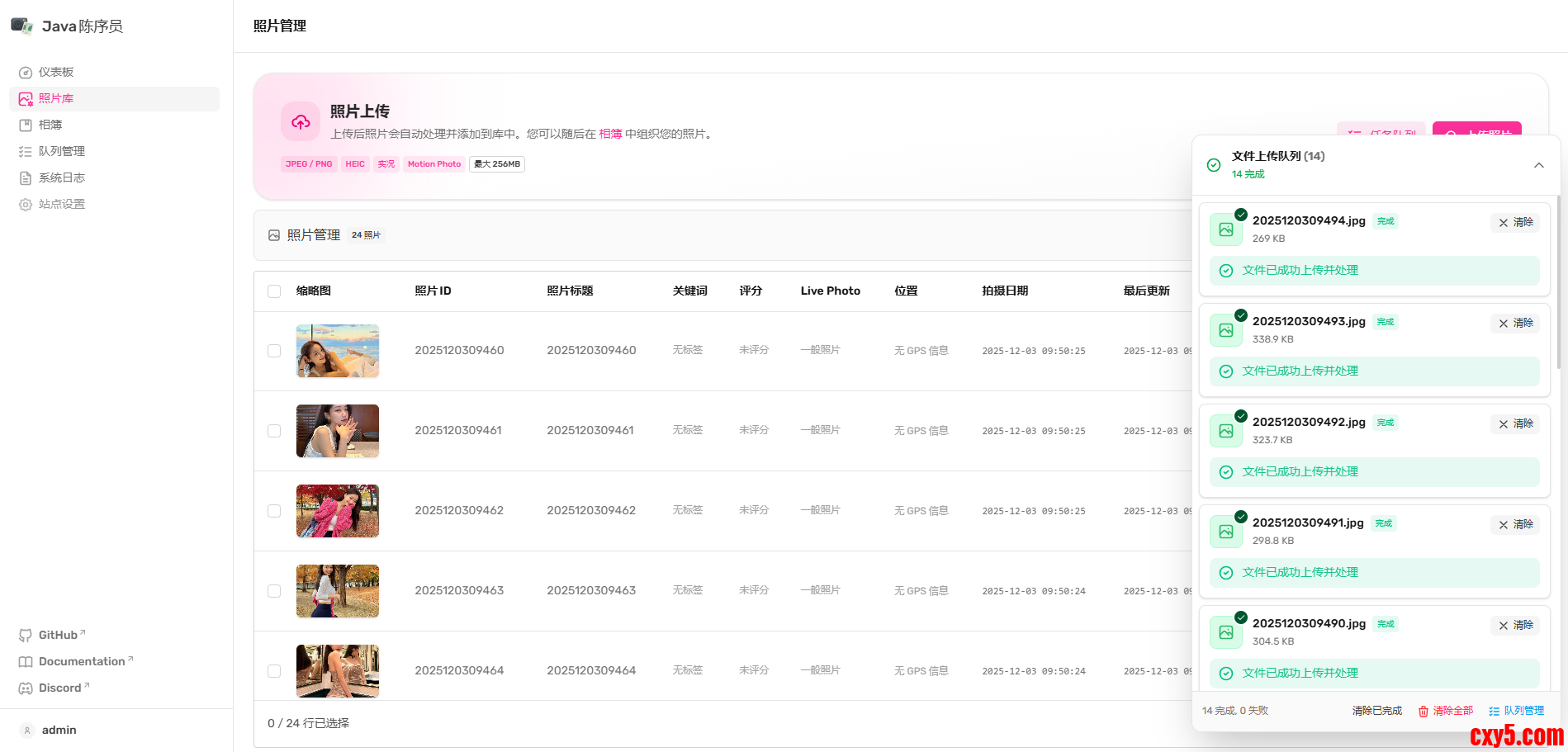1568x752 pixels.
Task: Open the Documentation link in sidebar
Action: [82, 662]
